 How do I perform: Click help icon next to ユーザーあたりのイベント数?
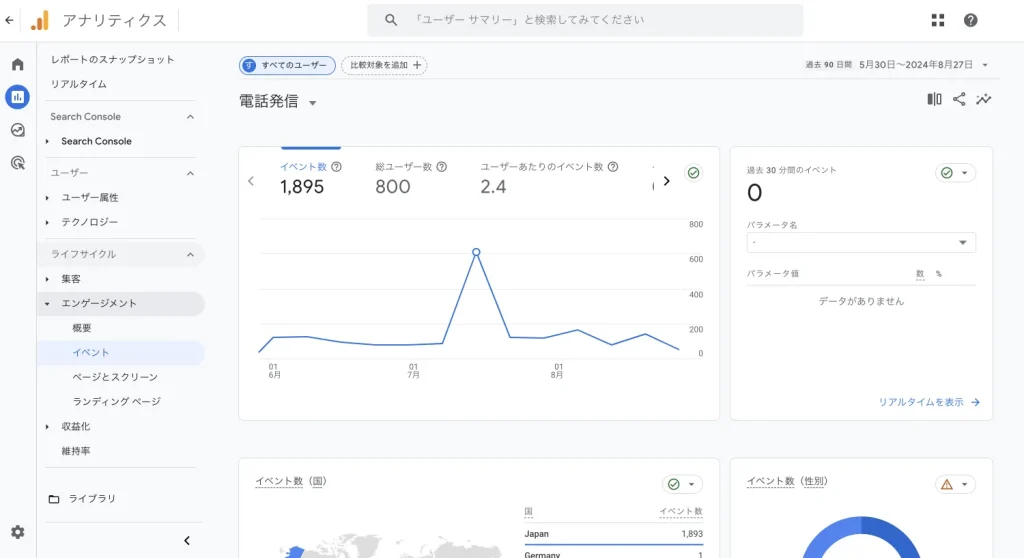[613, 167]
